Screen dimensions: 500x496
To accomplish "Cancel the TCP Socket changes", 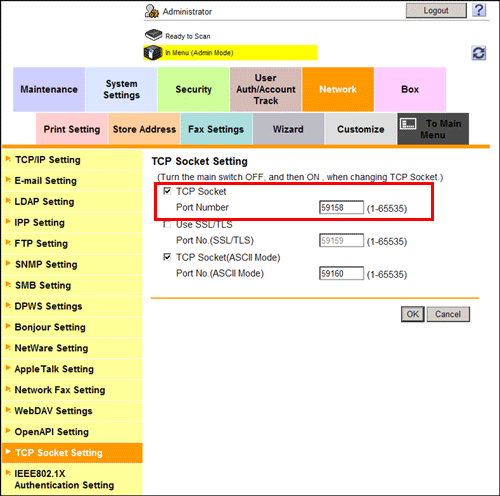I will 448,314.
